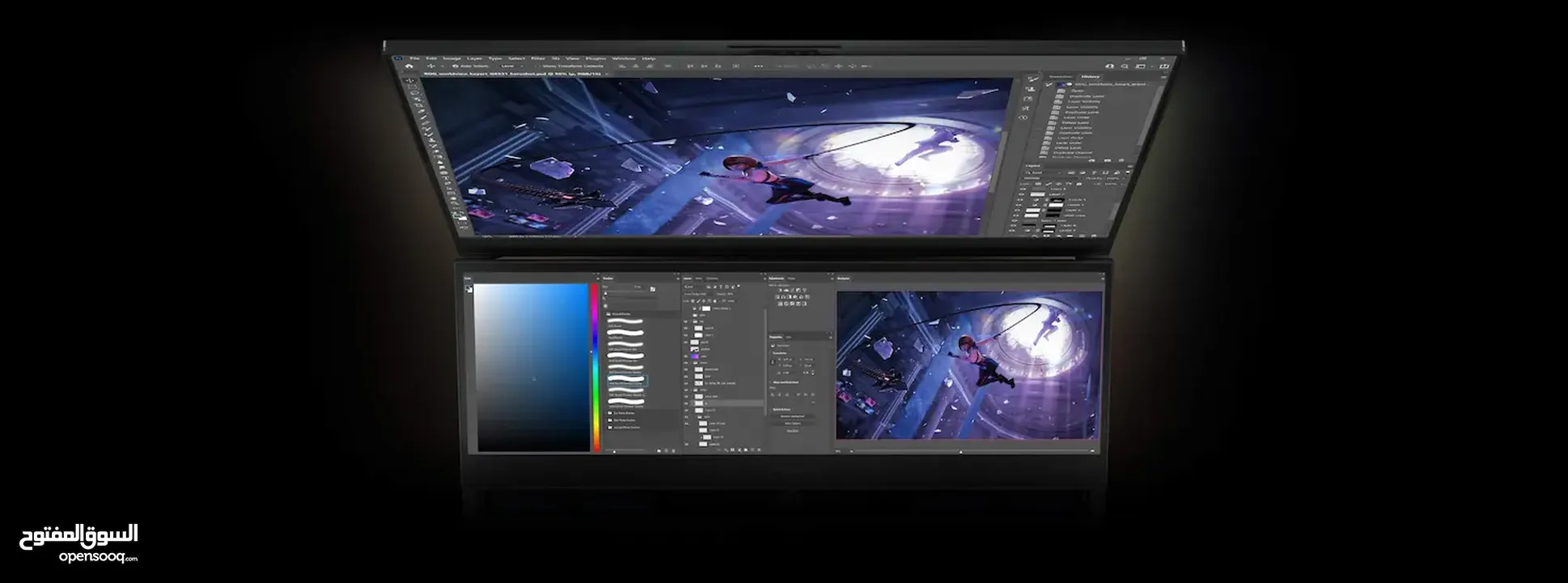Open the Edit menu

(x=431, y=58)
